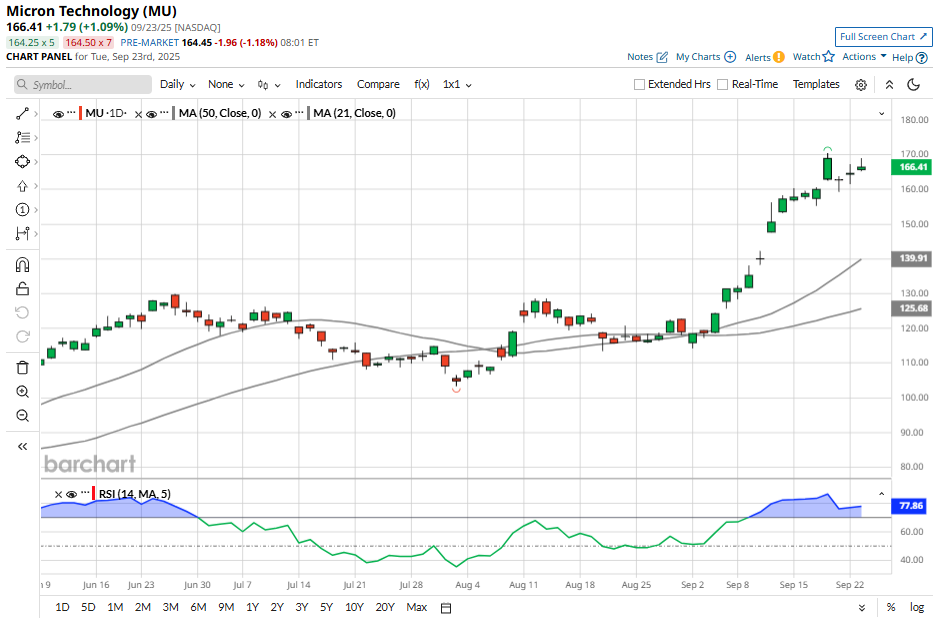942x618 pixels.
Task: Zoom in with magnifier plus
Action: coord(22,392)
